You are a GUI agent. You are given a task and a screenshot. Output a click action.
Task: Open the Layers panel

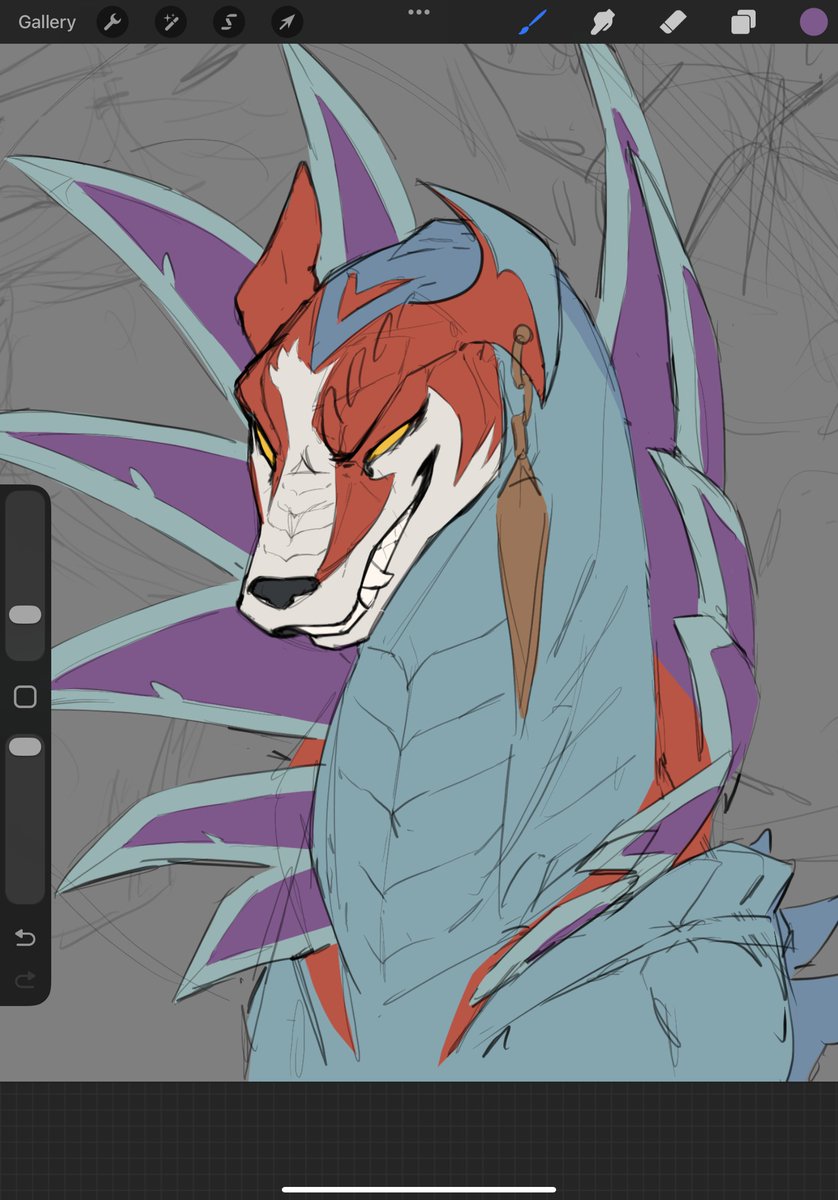(x=743, y=22)
